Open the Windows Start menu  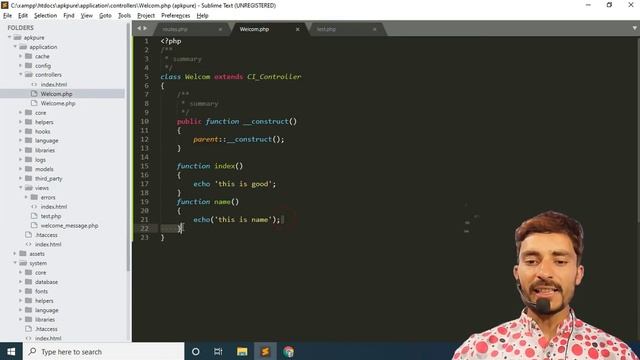[x=11, y=351]
